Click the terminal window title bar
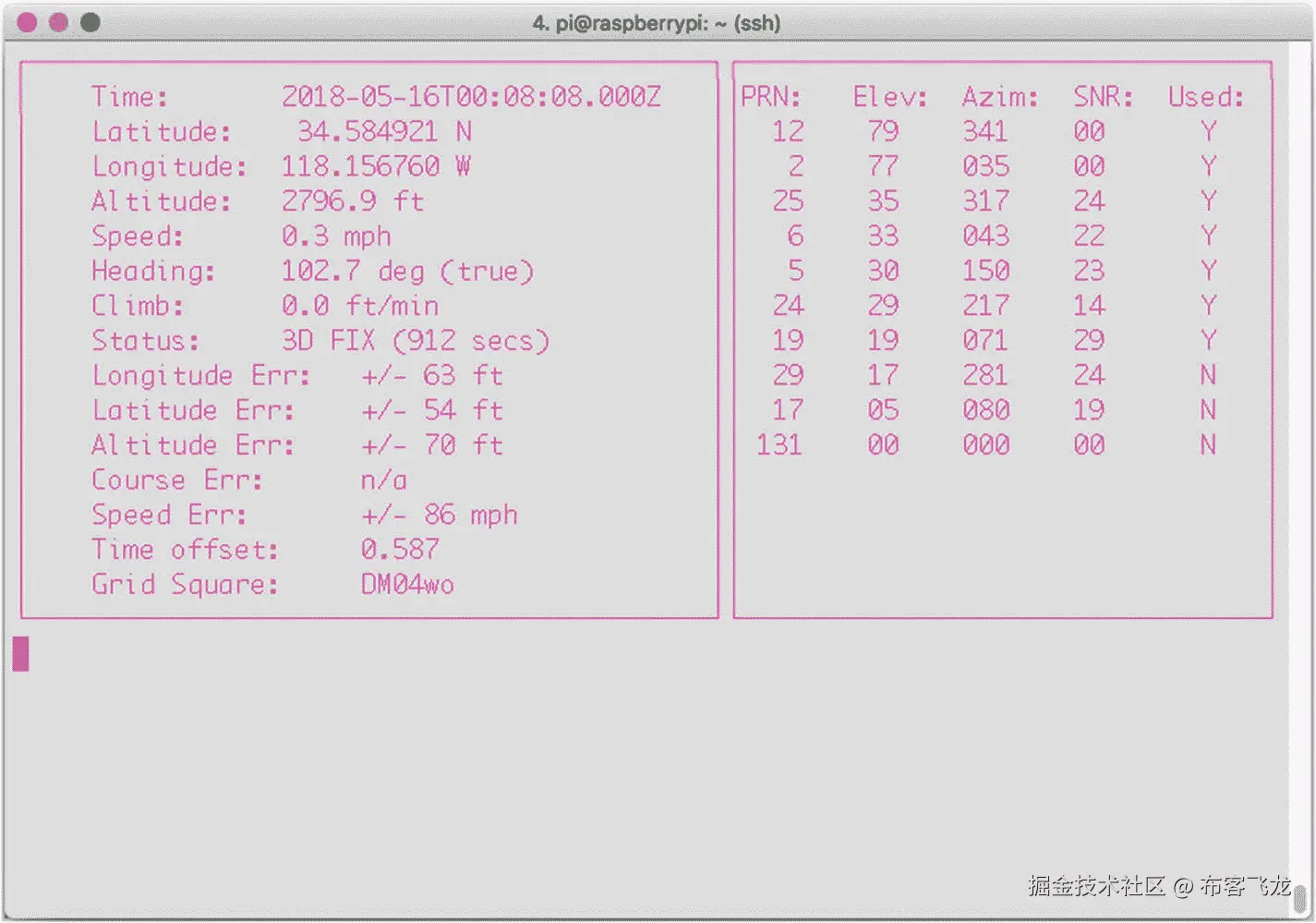This screenshot has width=1316, height=923. pyautogui.click(x=656, y=22)
